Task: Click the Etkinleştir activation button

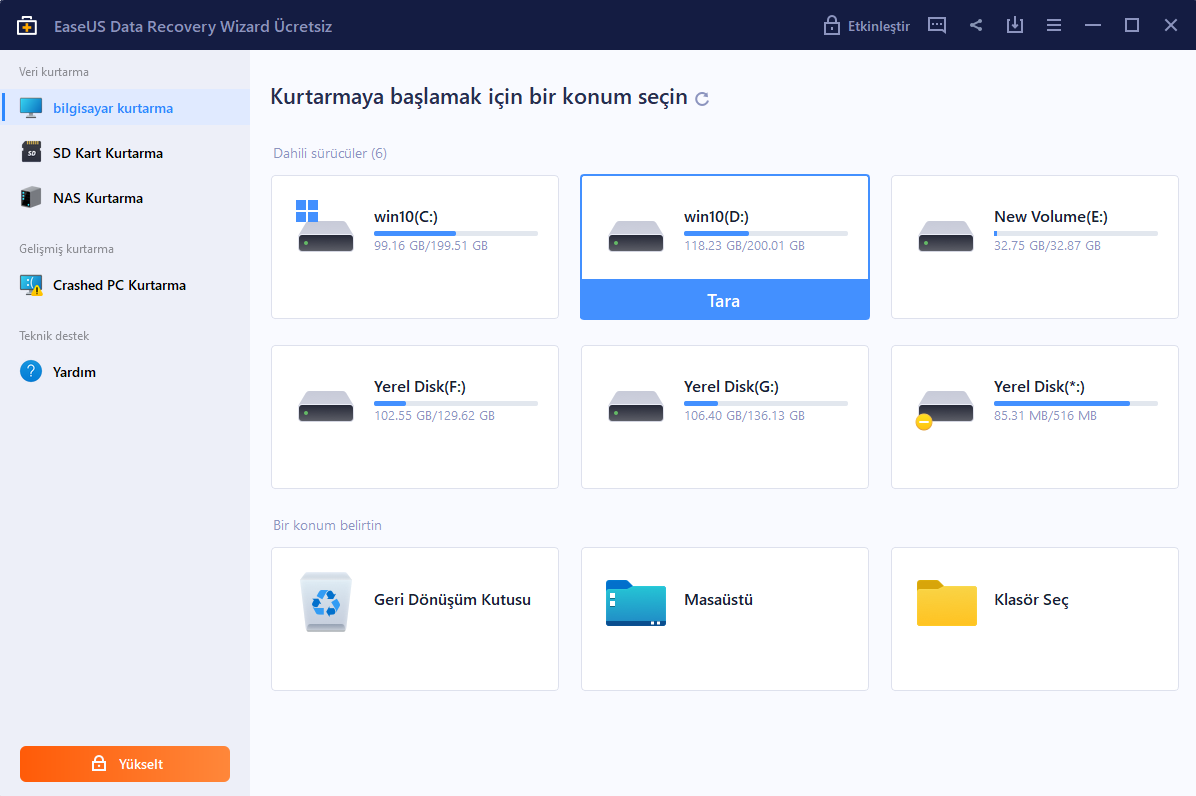Action: (x=866, y=26)
